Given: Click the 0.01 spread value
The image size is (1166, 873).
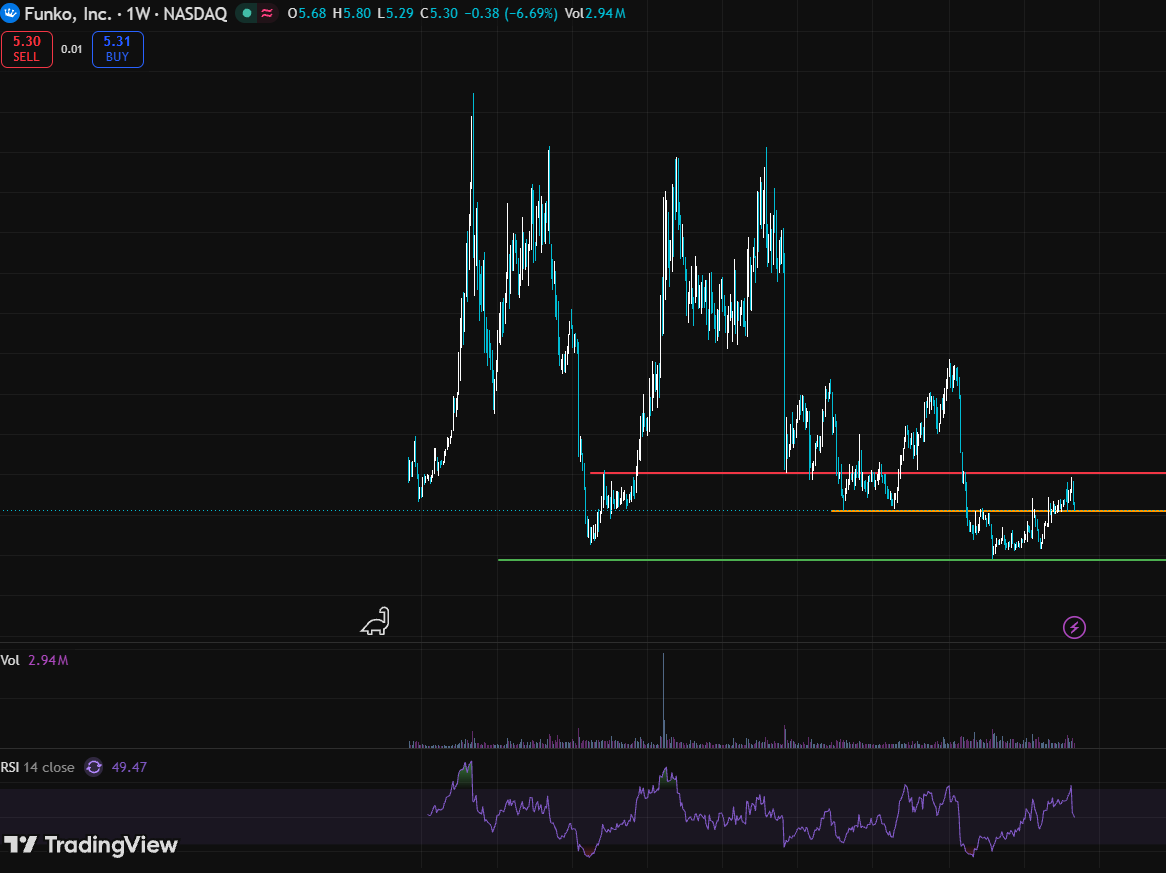Looking at the screenshot, I should [71, 49].
